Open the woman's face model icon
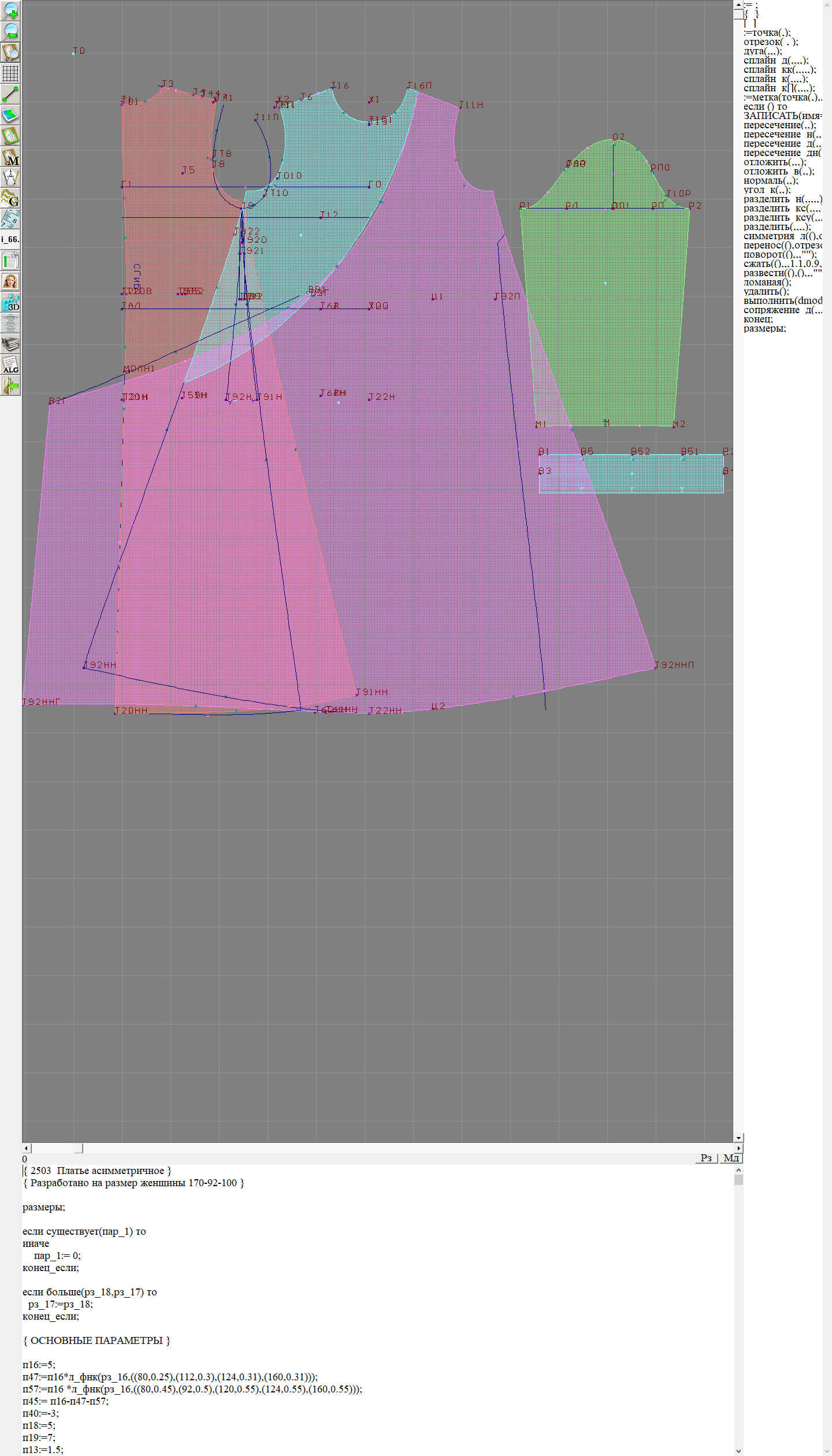 10,282
